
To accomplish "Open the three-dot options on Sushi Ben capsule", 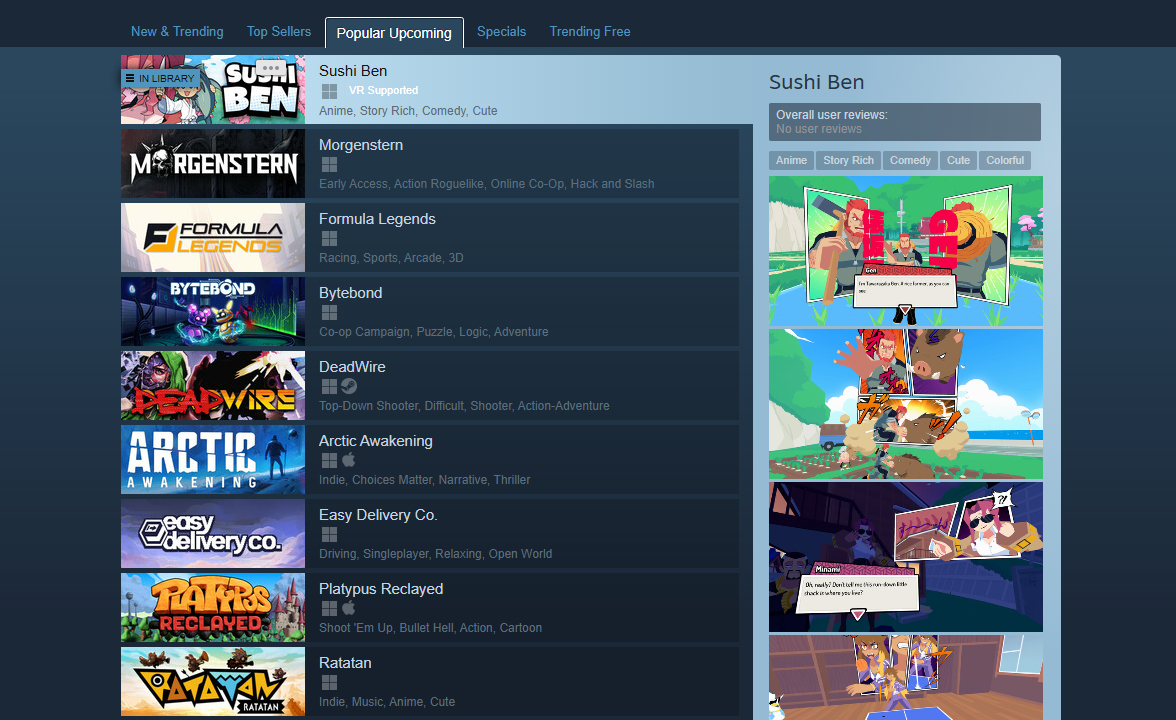I will pyautogui.click(x=270, y=69).
